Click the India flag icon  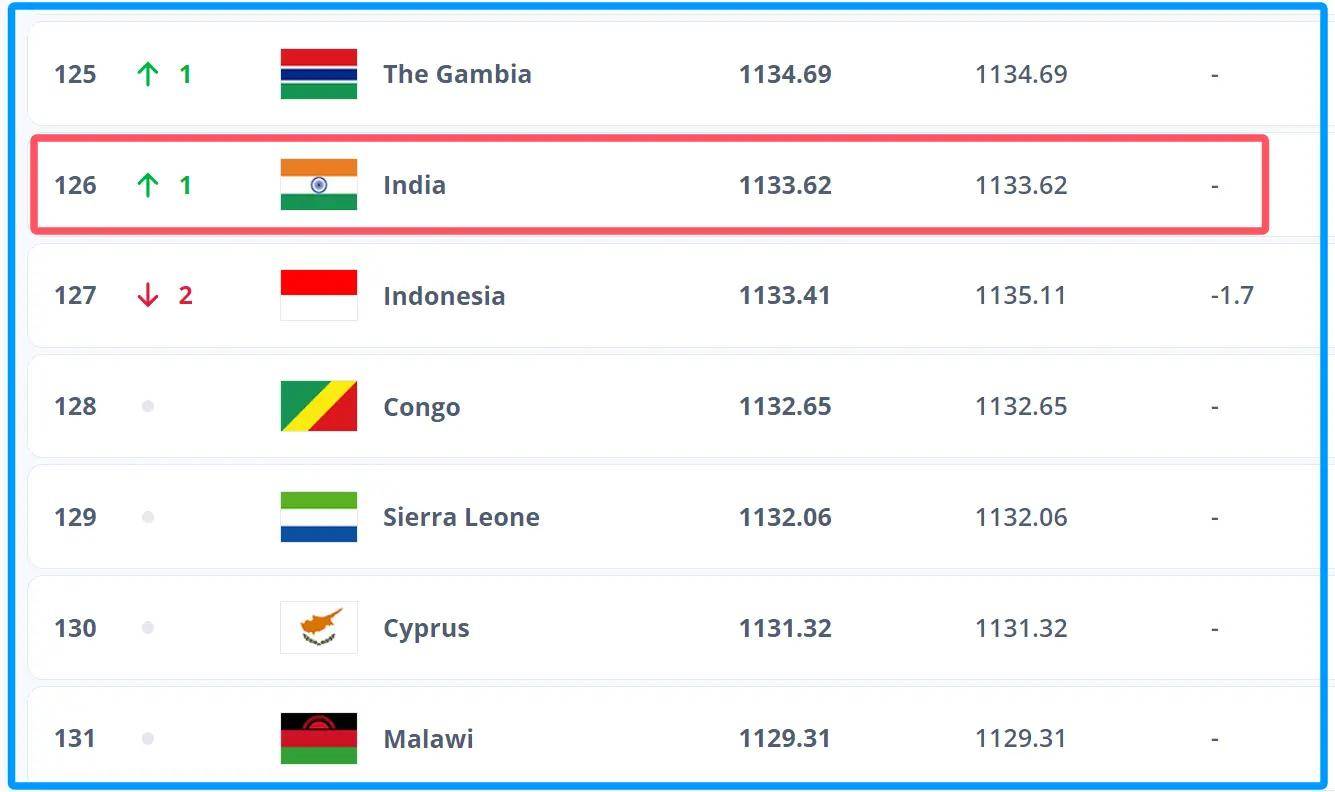coord(319,185)
